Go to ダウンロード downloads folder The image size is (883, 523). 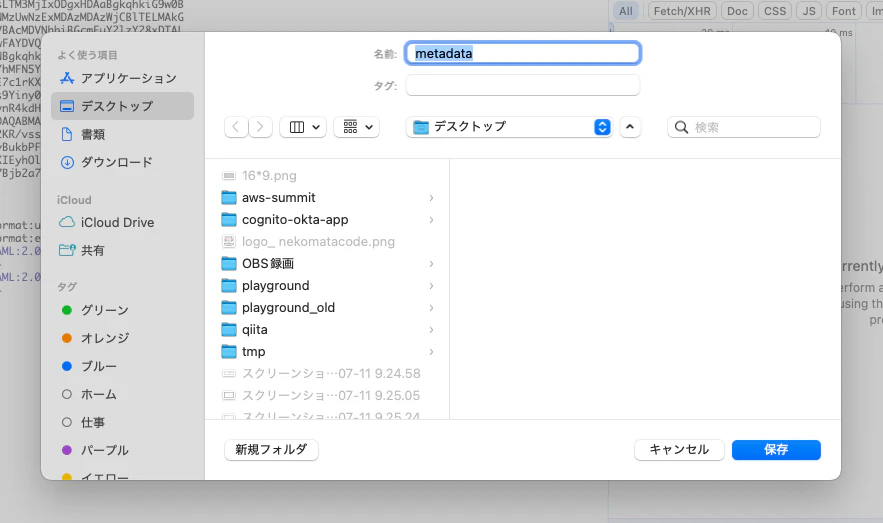pos(122,162)
